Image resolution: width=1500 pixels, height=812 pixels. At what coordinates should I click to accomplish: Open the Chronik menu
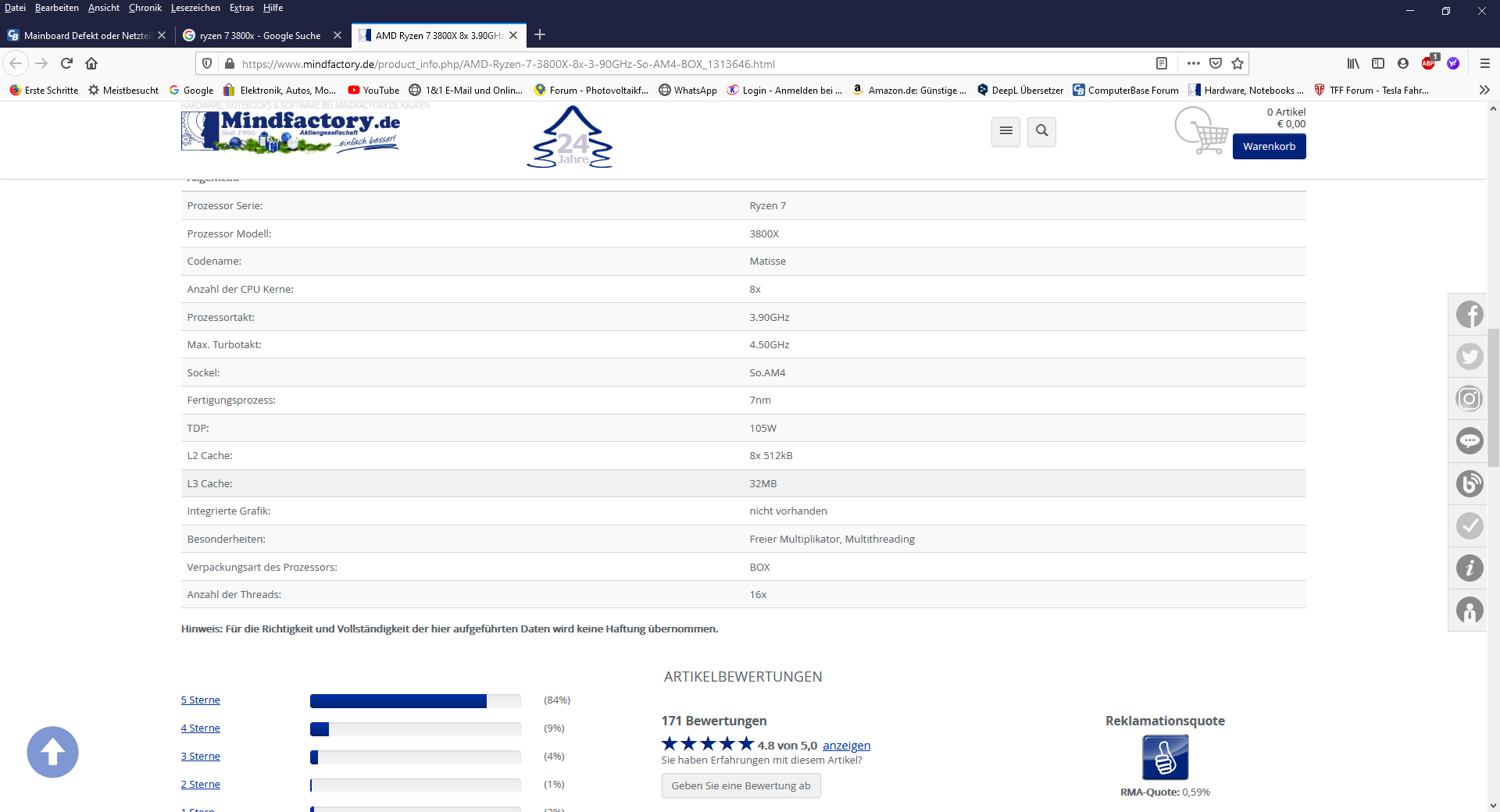(x=145, y=8)
